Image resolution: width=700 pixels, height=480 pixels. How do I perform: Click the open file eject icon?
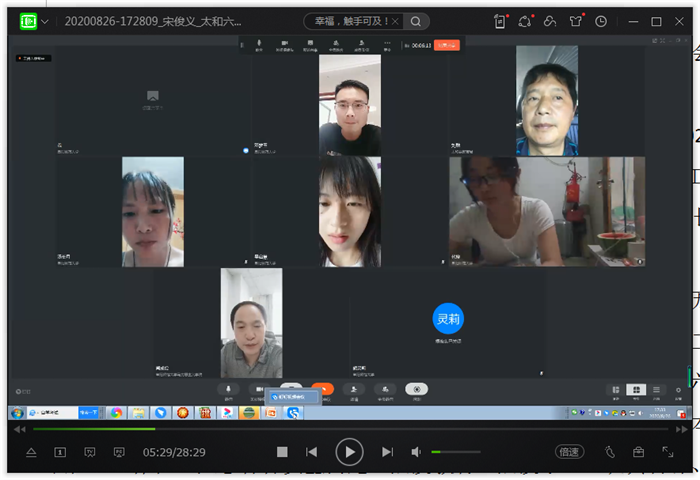pos(30,452)
